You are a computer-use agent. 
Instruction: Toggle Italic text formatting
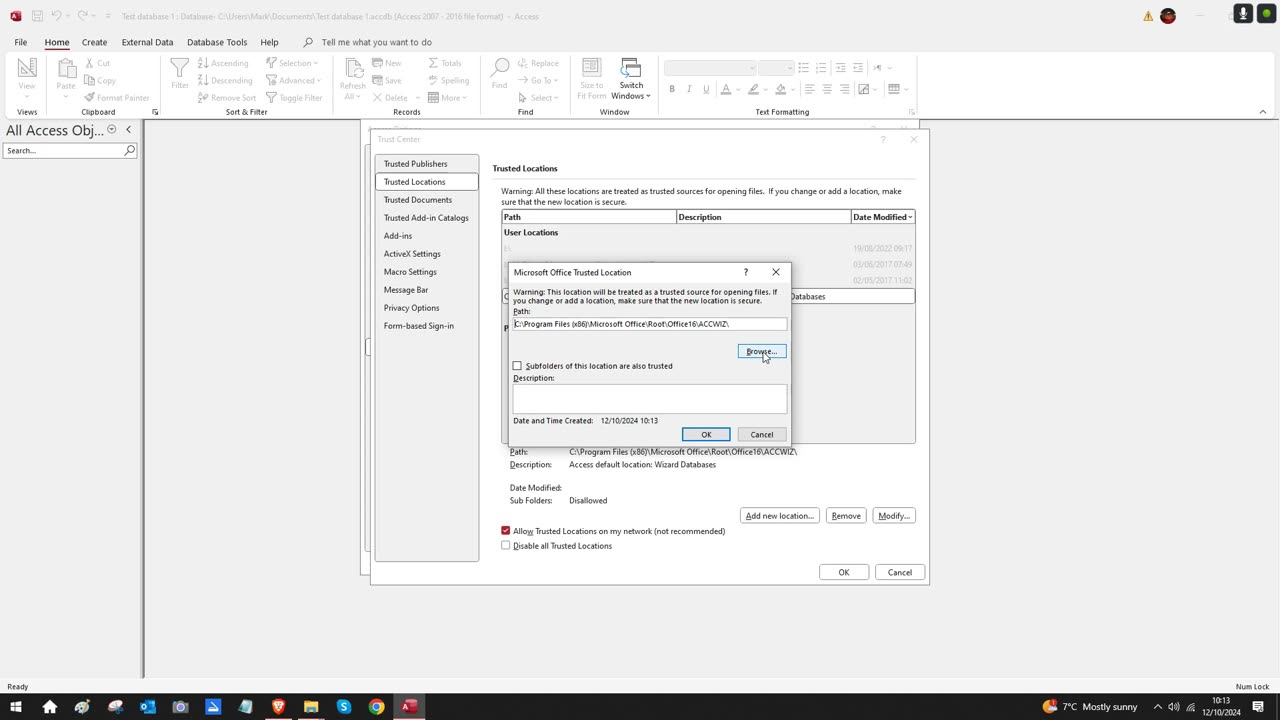point(689,89)
